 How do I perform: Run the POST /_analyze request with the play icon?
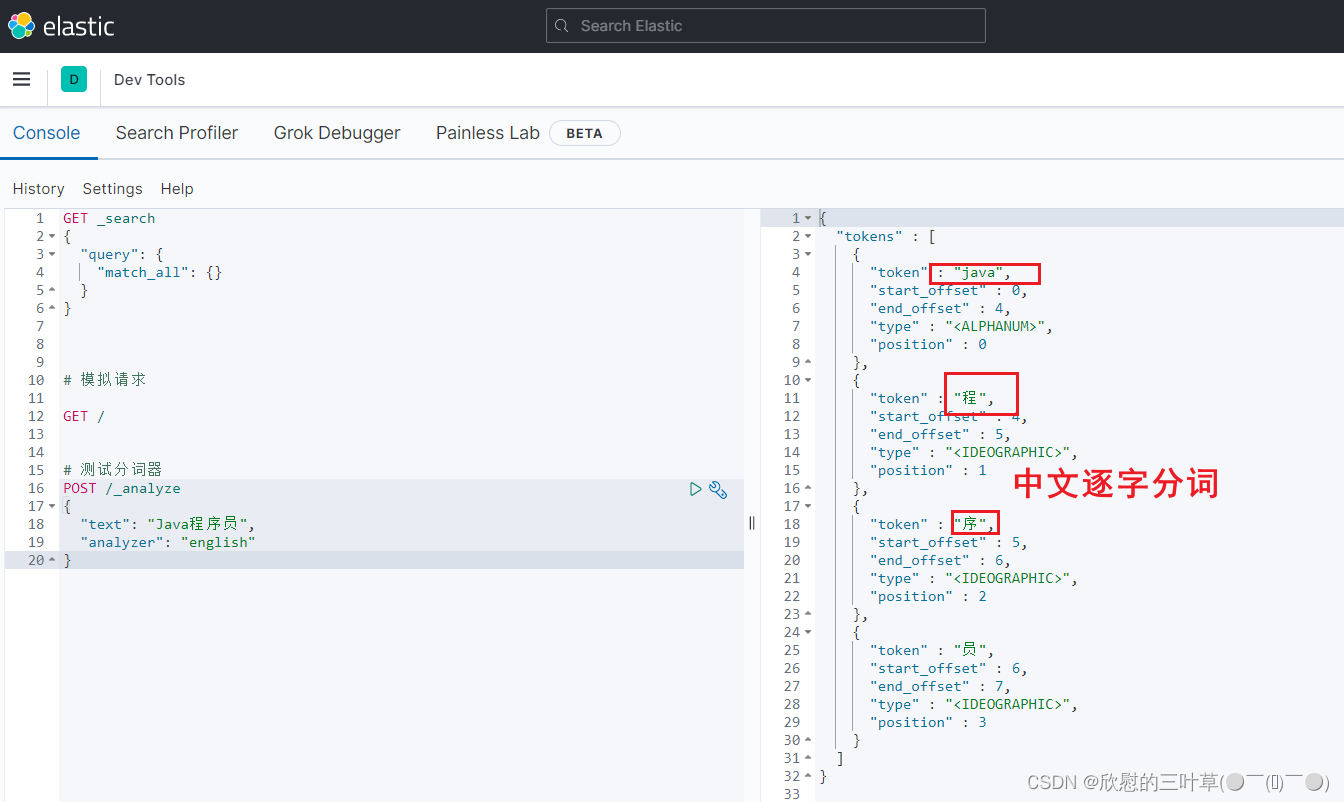[x=696, y=489]
